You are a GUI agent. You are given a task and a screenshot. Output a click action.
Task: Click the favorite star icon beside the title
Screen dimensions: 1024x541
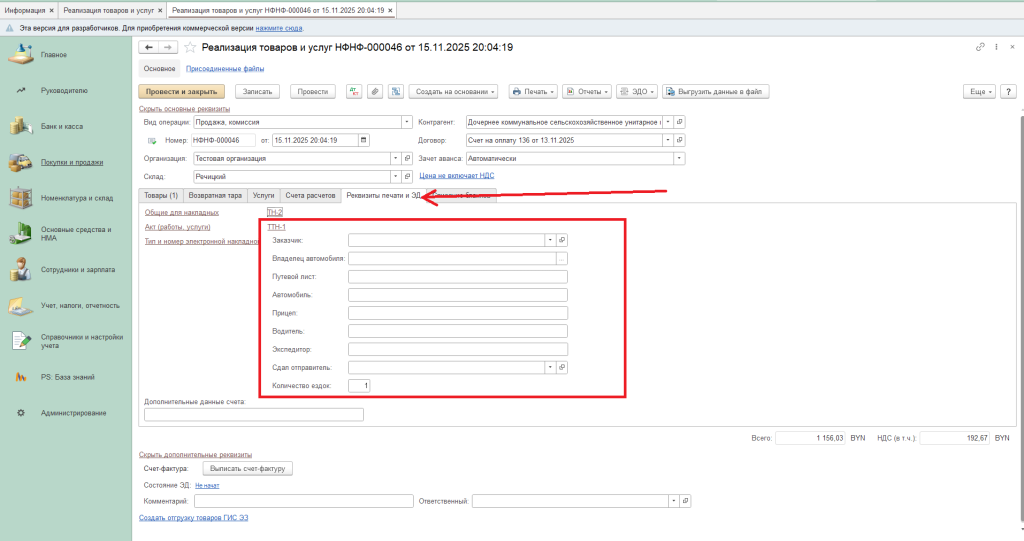coord(190,47)
